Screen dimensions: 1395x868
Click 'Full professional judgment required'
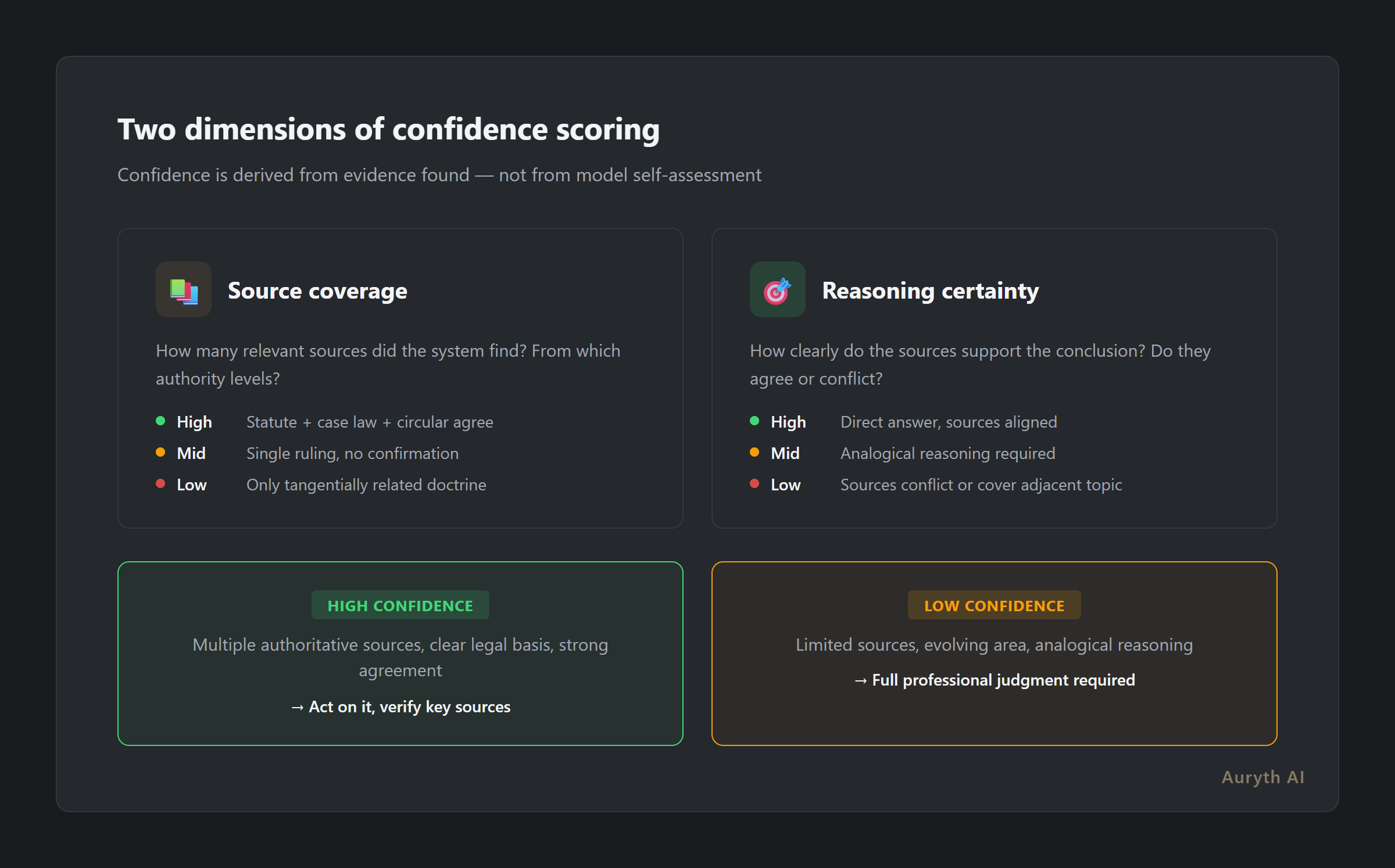click(995, 680)
